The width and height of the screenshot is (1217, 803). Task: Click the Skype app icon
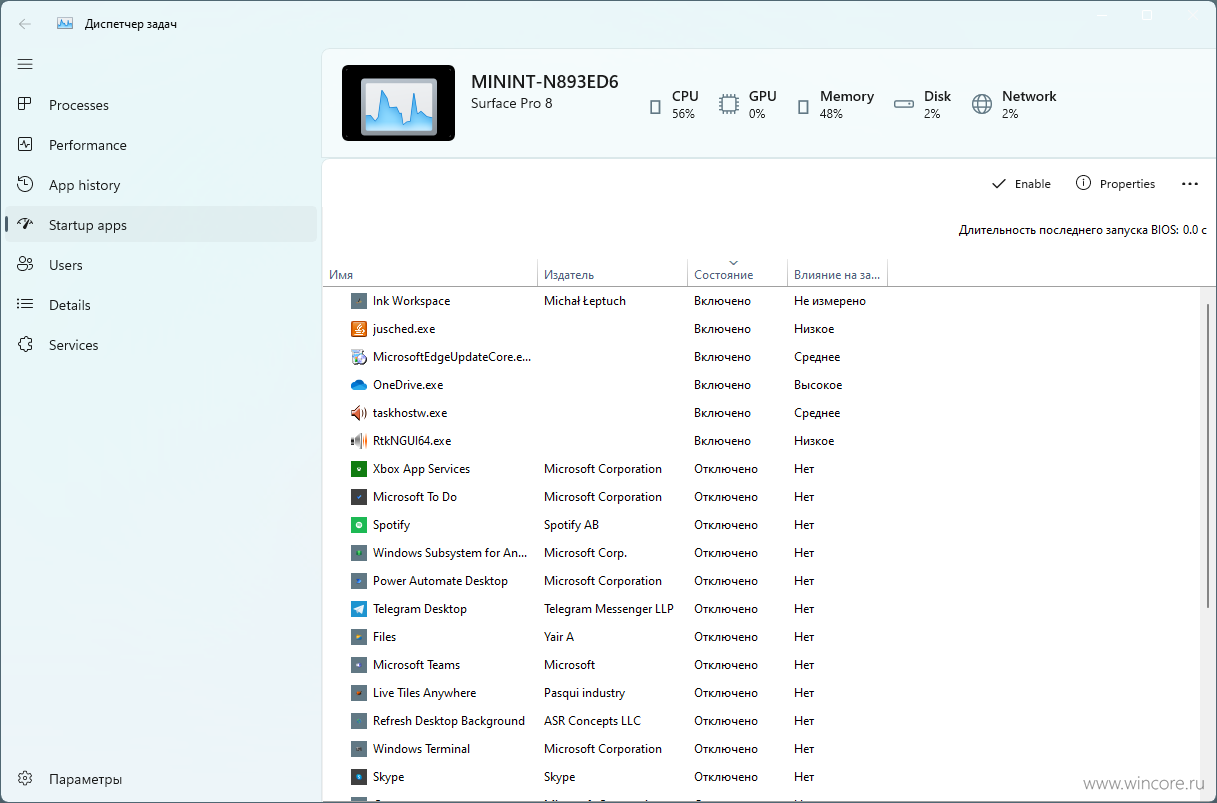click(359, 777)
